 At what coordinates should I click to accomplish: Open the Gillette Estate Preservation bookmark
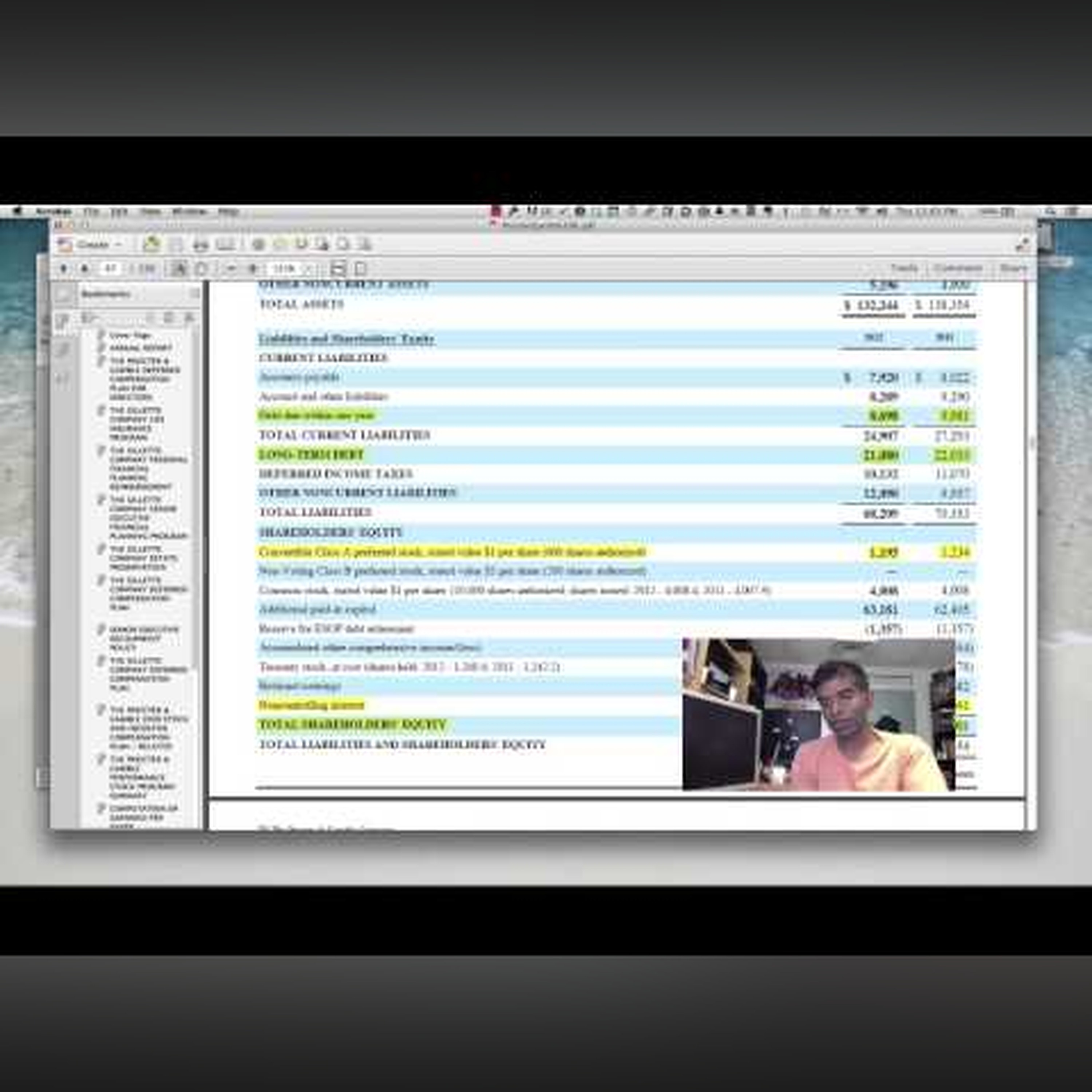(x=143, y=558)
